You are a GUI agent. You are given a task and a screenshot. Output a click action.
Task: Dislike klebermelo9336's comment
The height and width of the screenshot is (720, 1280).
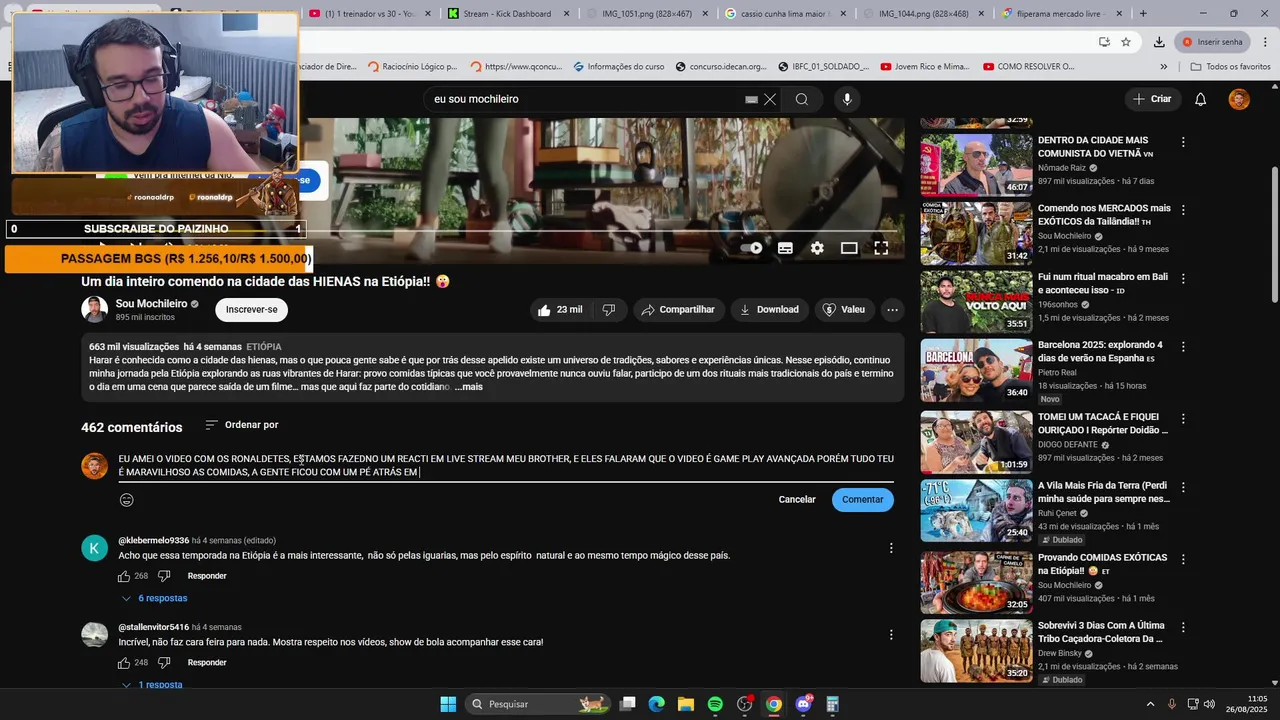(x=164, y=576)
